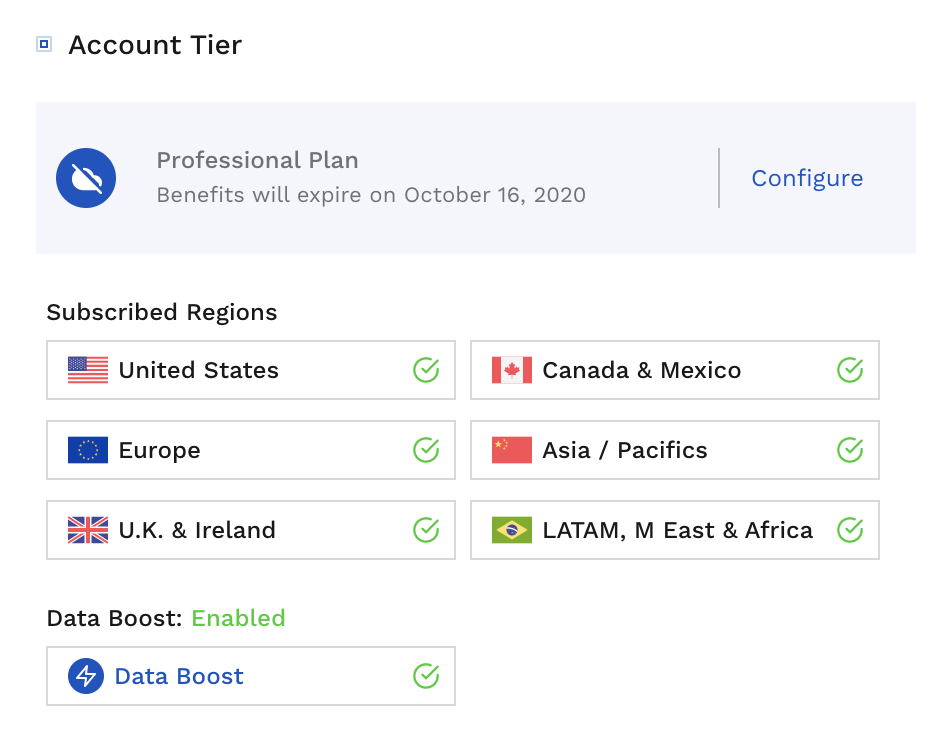The width and height of the screenshot is (942, 748).
Task: Select the Data Boost Enabled status label
Action: point(238,618)
